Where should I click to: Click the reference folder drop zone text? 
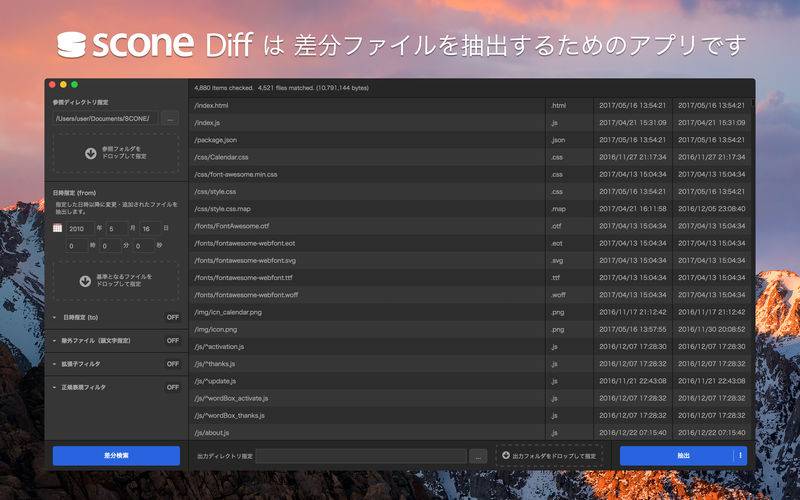(x=124, y=153)
